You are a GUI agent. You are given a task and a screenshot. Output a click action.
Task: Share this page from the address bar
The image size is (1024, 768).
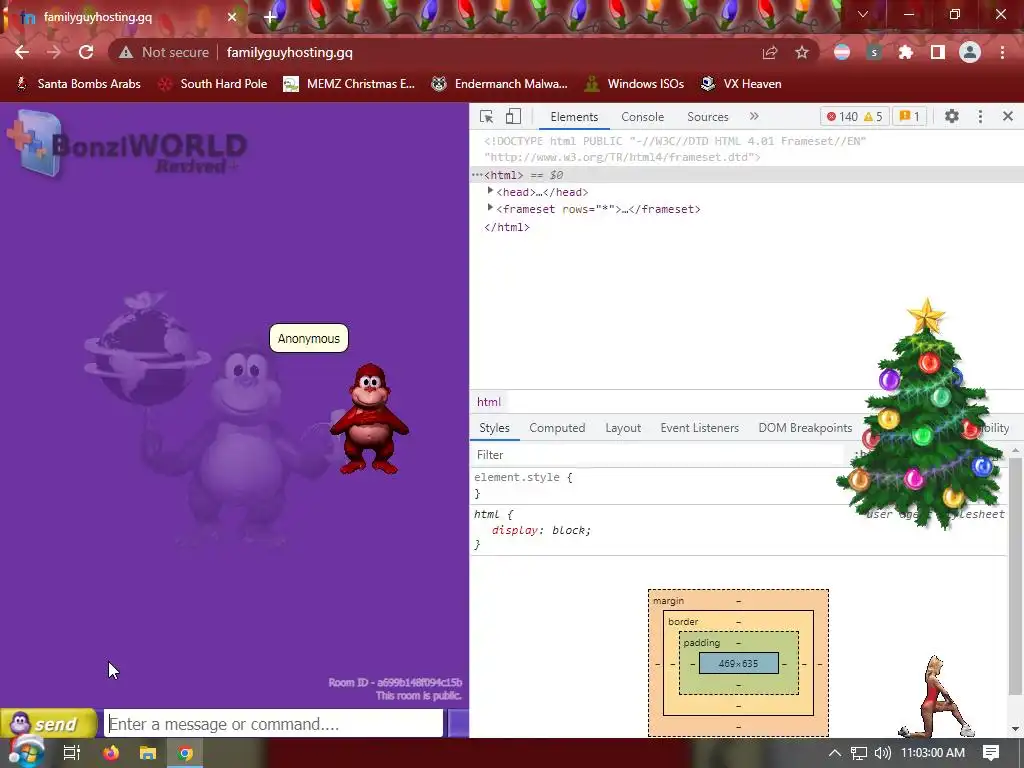(770, 52)
